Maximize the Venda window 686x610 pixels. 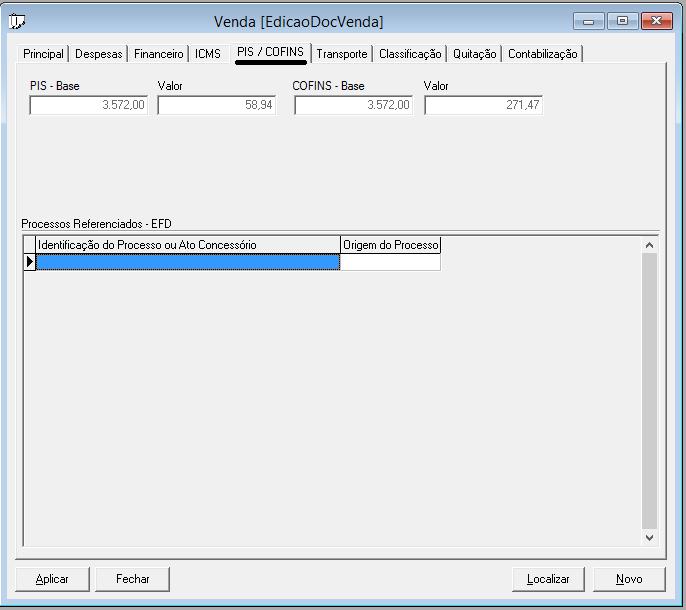pos(622,21)
